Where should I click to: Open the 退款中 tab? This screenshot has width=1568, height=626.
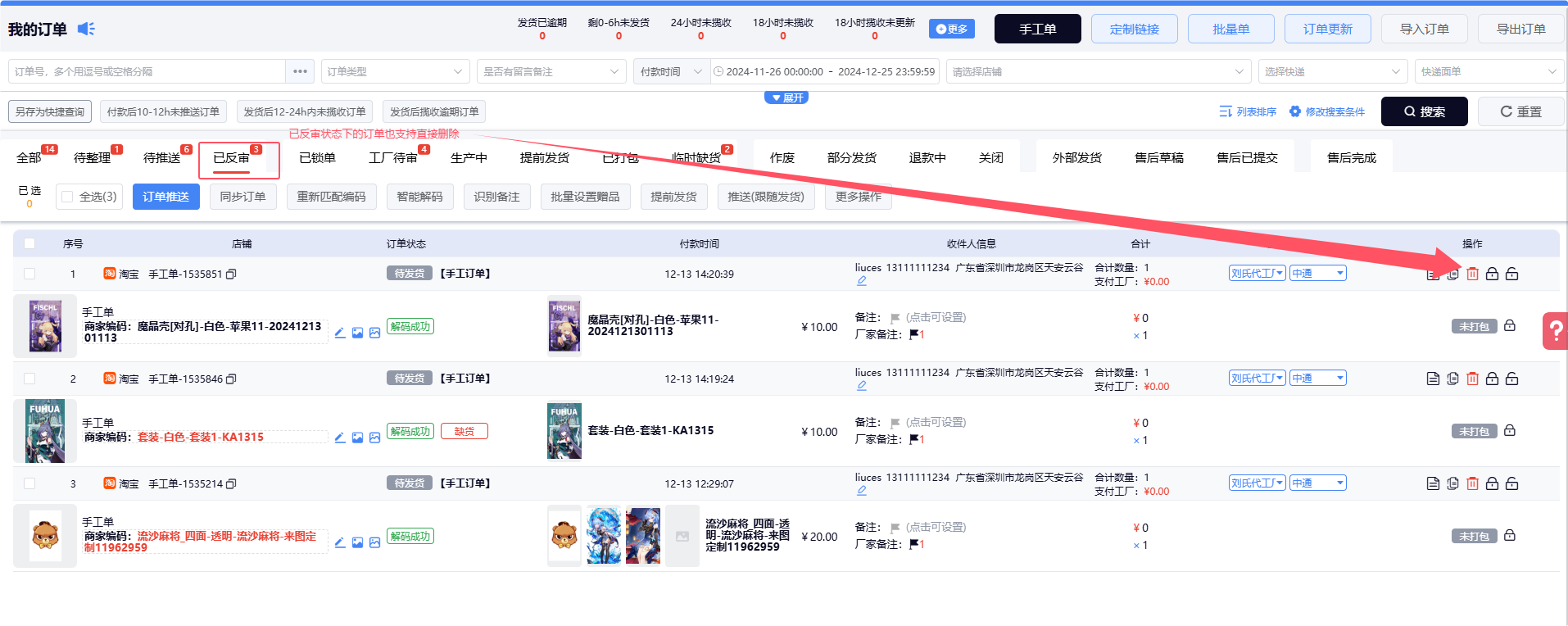click(x=927, y=157)
